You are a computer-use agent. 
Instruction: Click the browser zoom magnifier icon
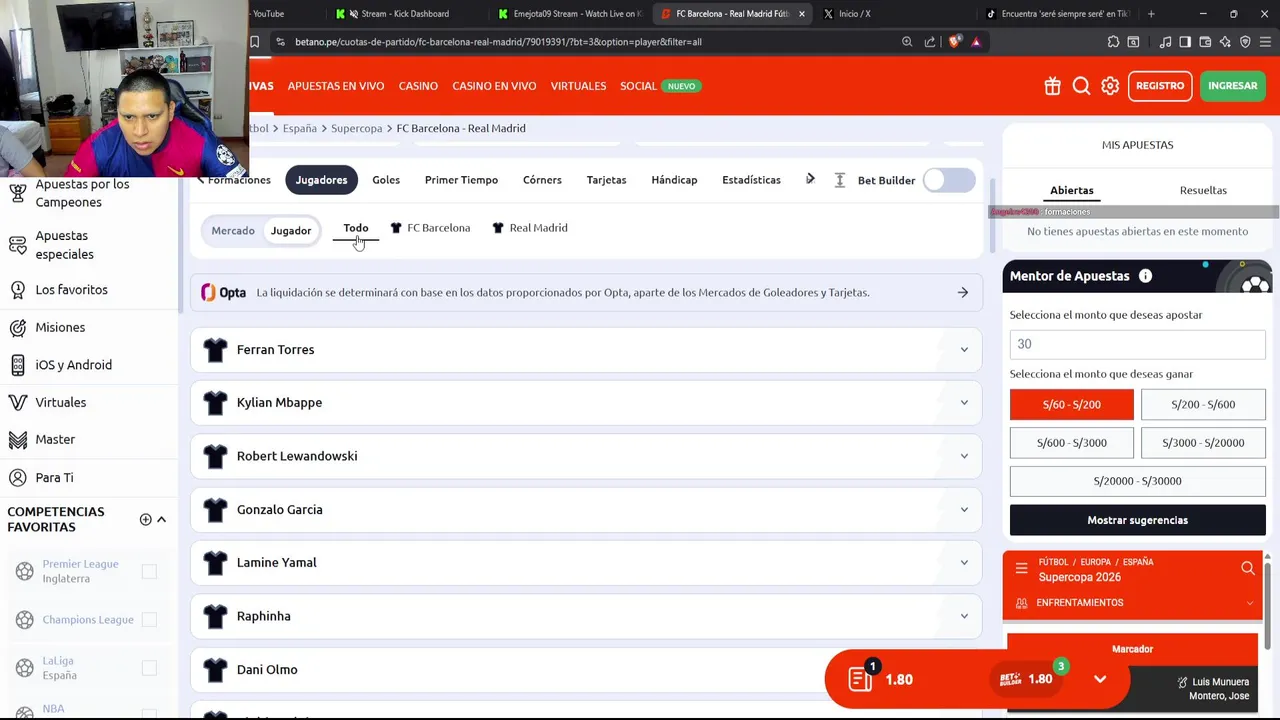[907, 42]
